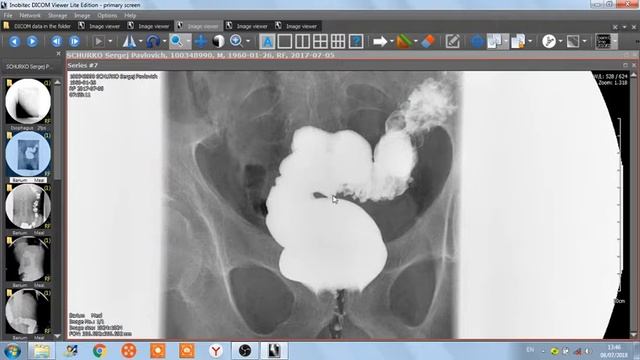Select the white arrow annotation tool
This screenshot has width=640, height=360.
pyautogui.click(x=380, y=41)
